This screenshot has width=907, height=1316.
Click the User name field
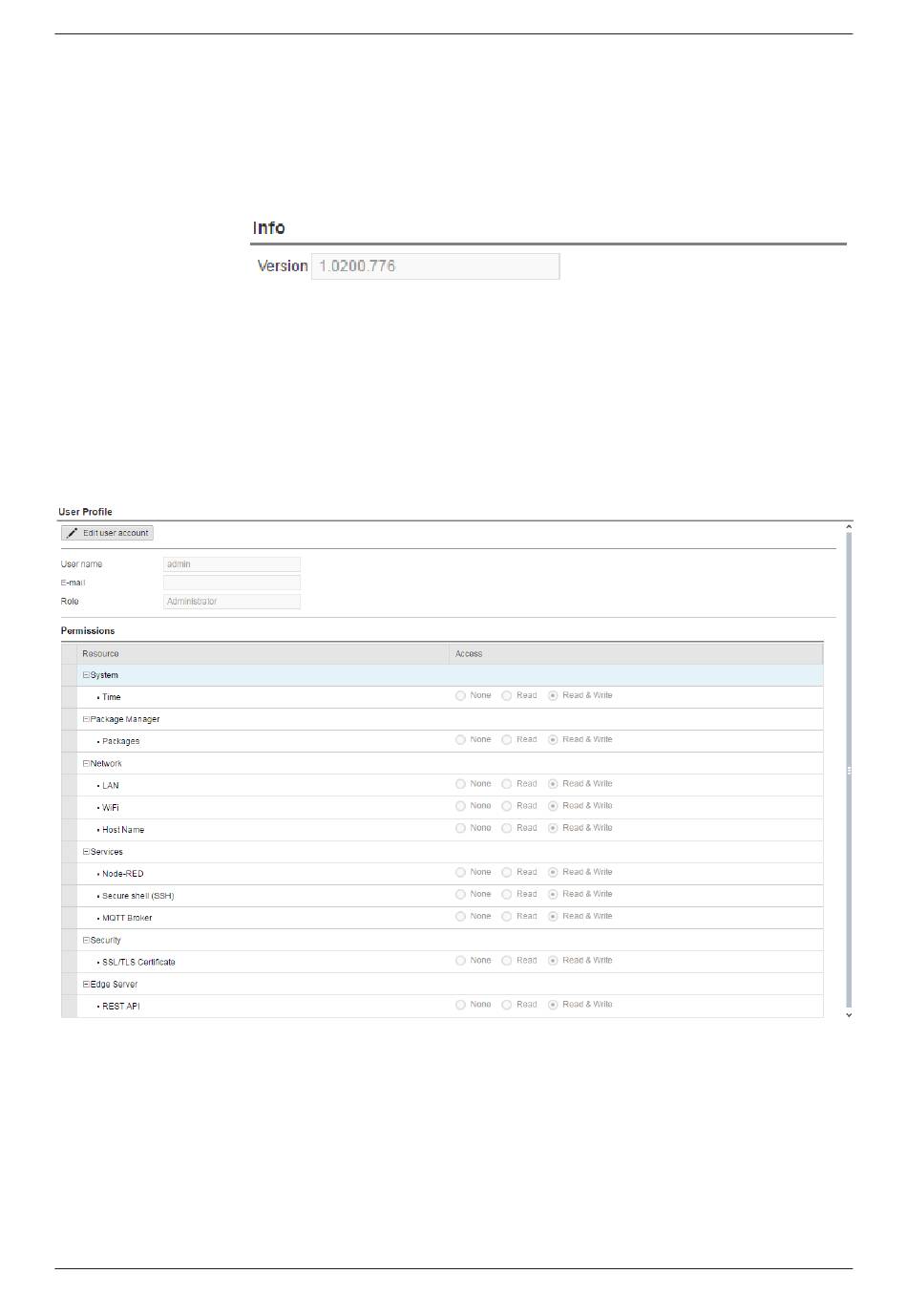tap(231, 564)
